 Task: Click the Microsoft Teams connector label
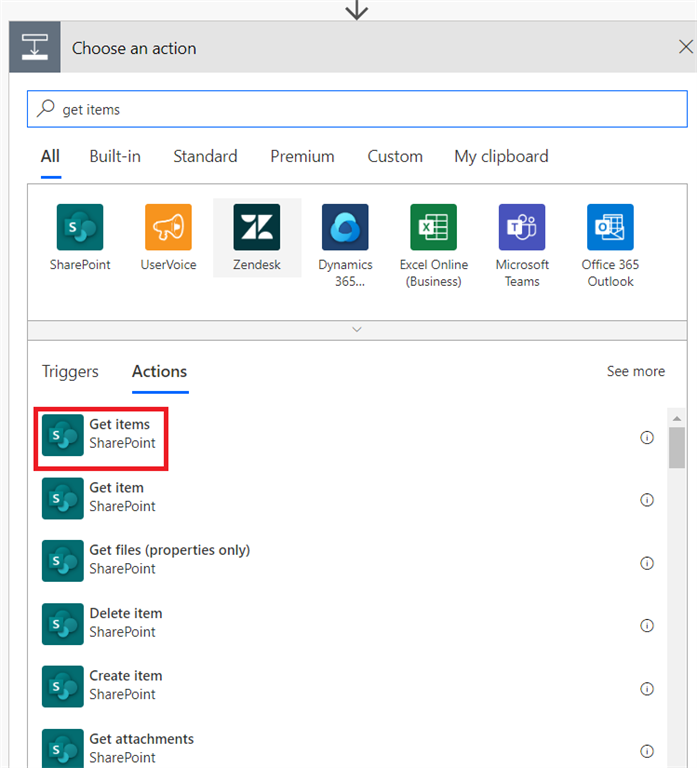tap(522, 273)
